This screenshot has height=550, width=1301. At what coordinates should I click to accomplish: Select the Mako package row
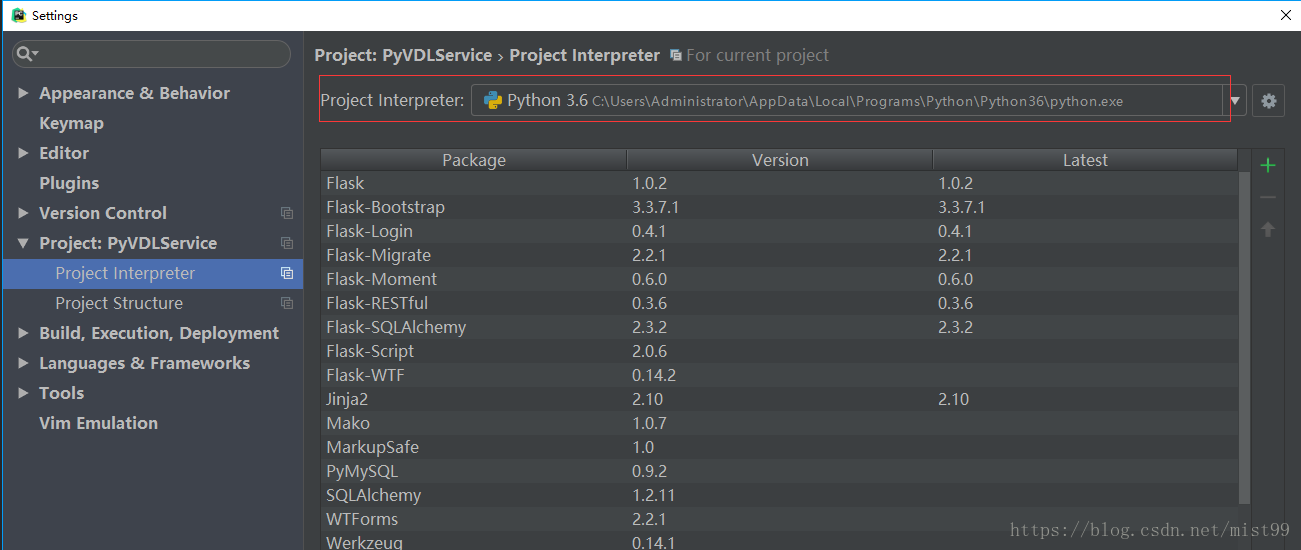[779, 423]
